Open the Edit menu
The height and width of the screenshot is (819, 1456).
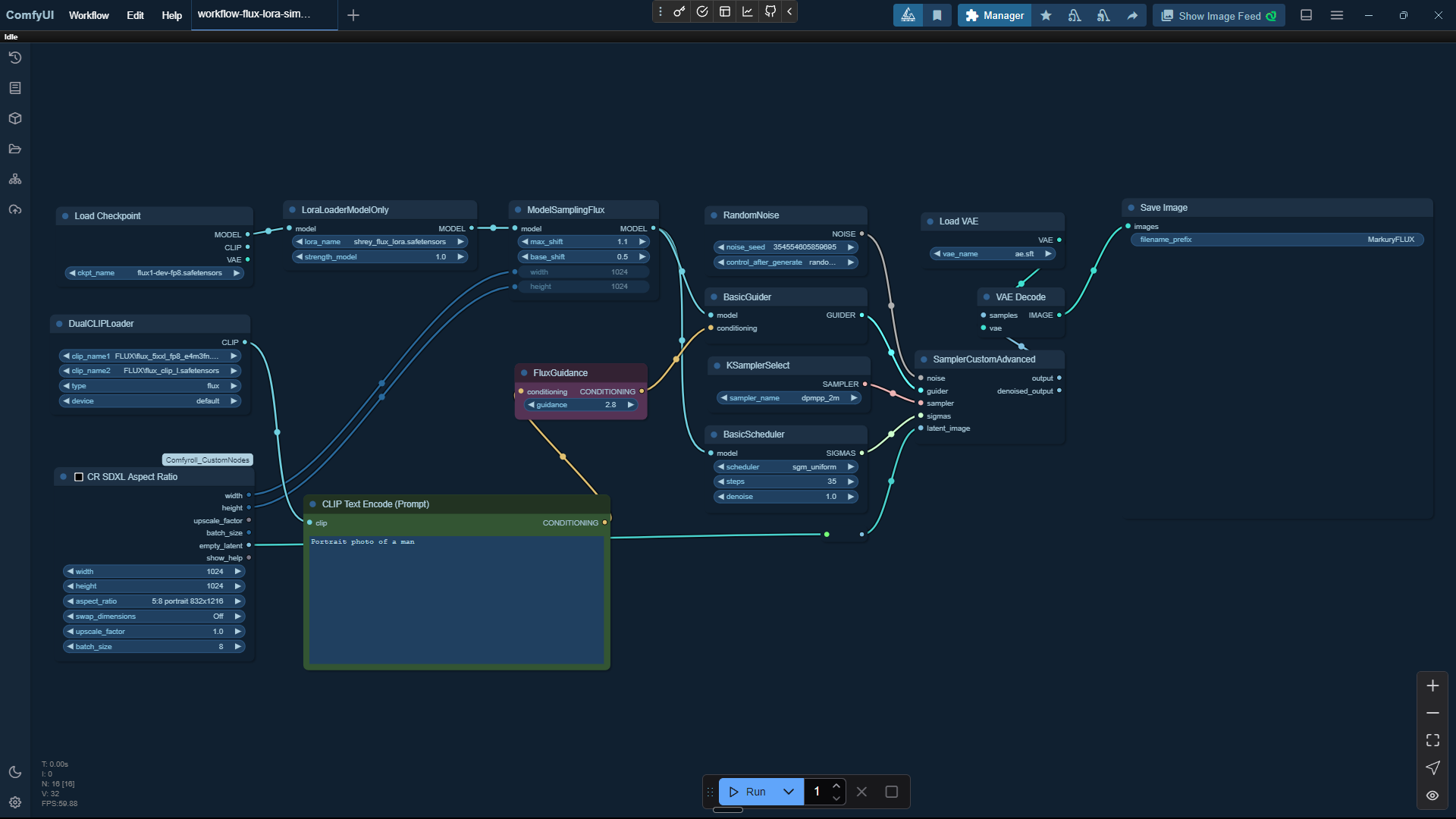[x=135, y=15]
